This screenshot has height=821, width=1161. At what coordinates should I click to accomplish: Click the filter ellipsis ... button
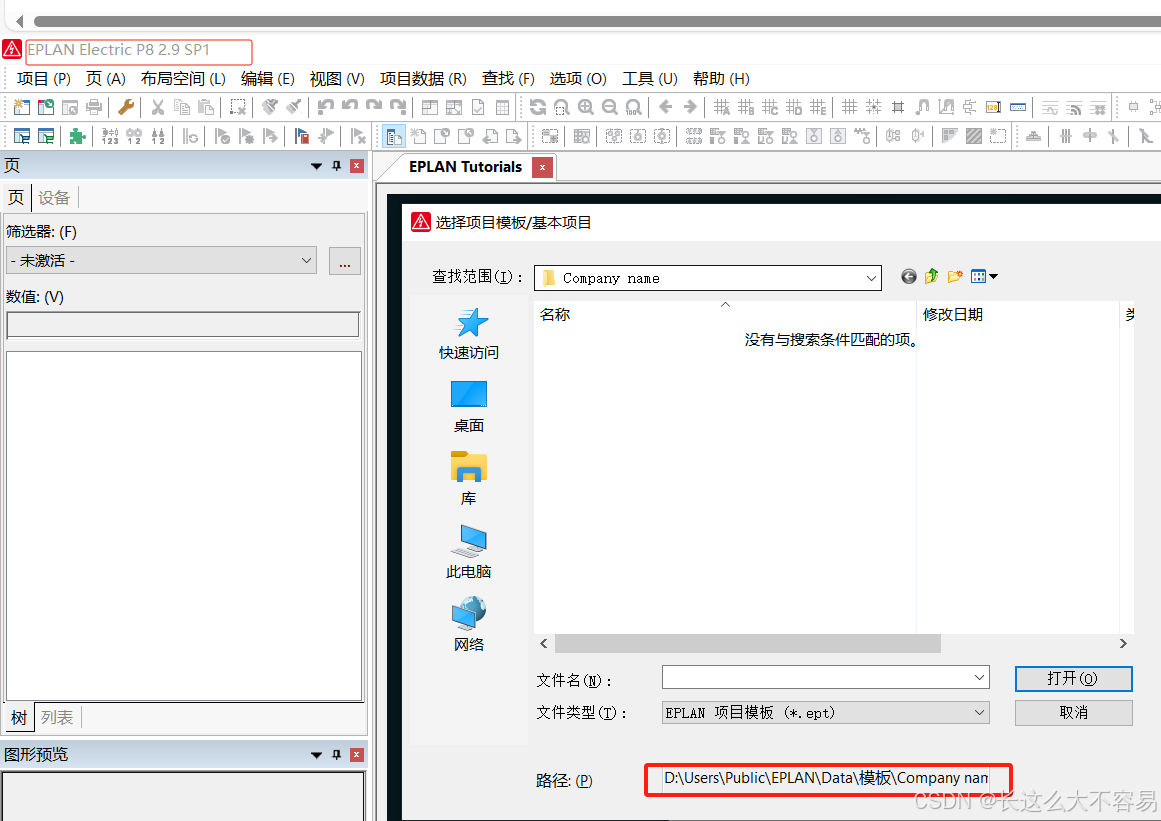(345, 261)
